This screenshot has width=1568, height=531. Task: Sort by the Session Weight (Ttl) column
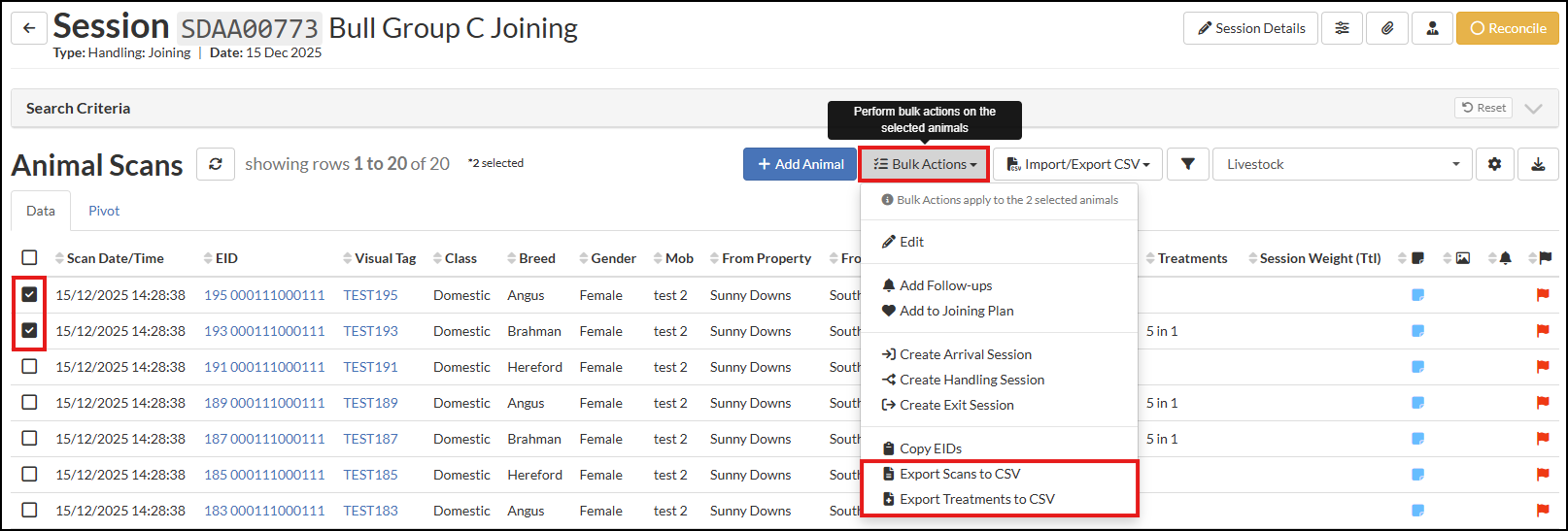click(x=1313, y=258)
